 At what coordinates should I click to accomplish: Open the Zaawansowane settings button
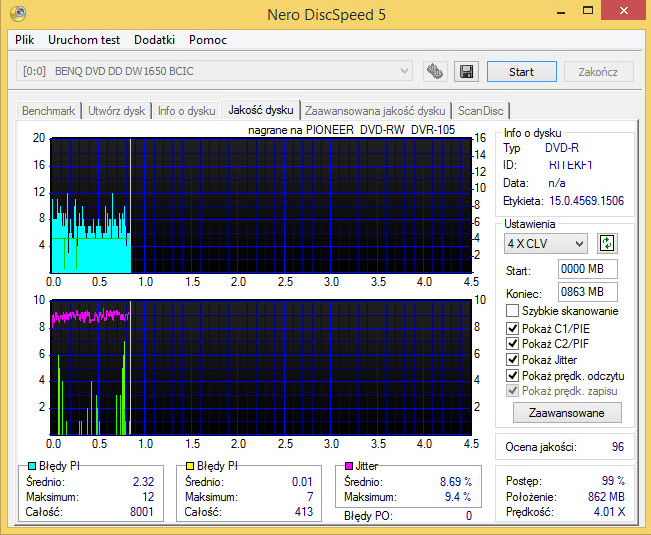[x=567, y=413]
